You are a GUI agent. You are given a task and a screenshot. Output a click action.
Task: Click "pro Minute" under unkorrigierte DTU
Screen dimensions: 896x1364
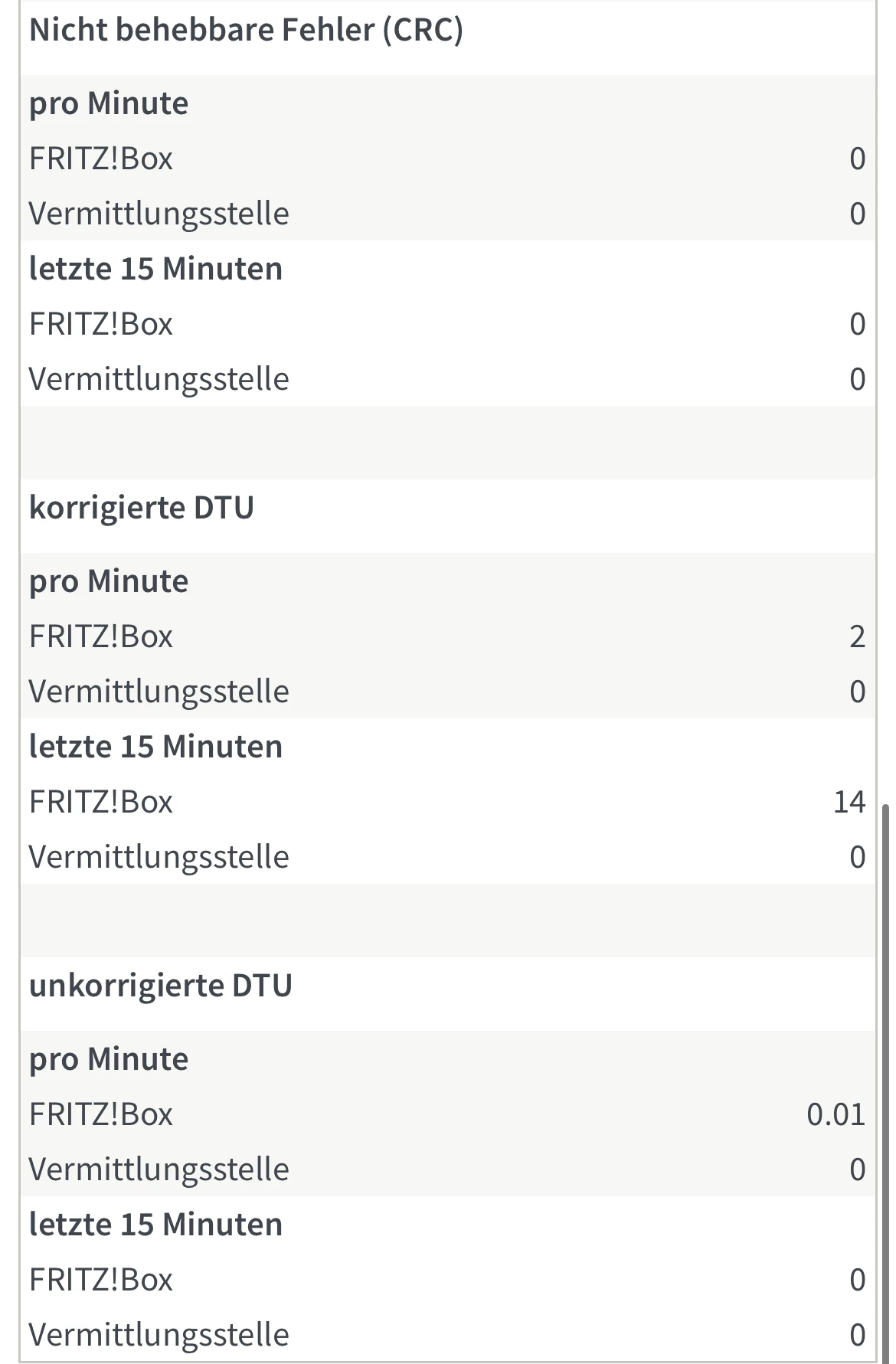click(109, 1059)
